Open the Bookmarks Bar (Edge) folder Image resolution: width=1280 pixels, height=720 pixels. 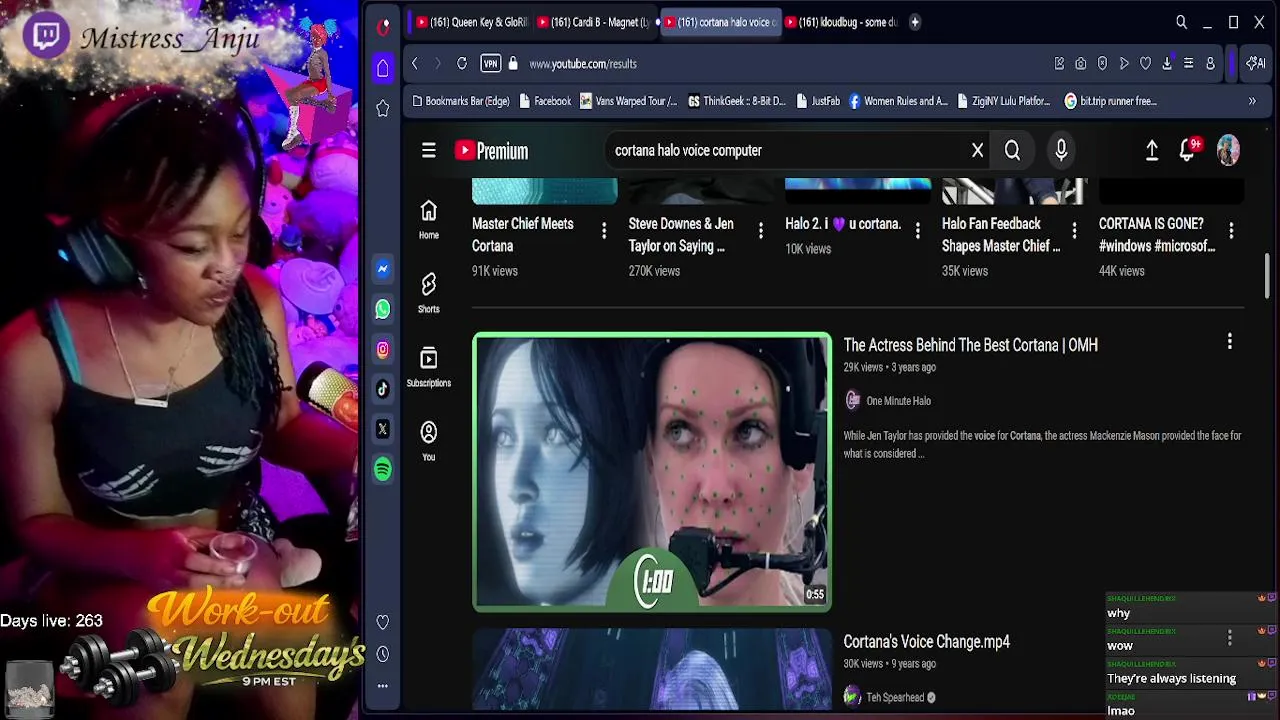click(461, 101)
